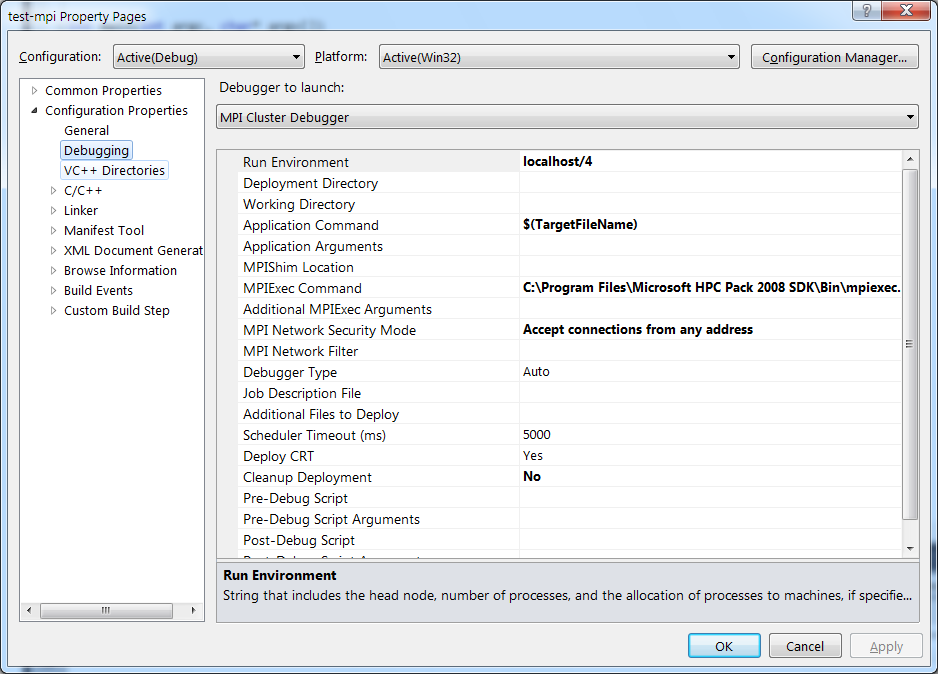
Task: Select the General tree item
Action: tap(87, 130)
